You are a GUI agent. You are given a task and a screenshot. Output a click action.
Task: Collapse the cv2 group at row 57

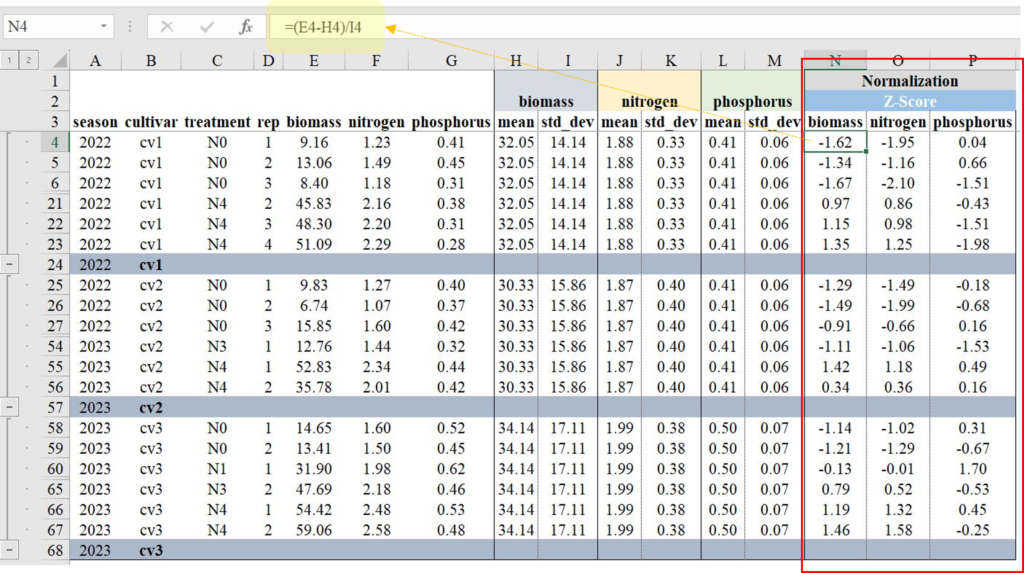[x=10, y=408]
